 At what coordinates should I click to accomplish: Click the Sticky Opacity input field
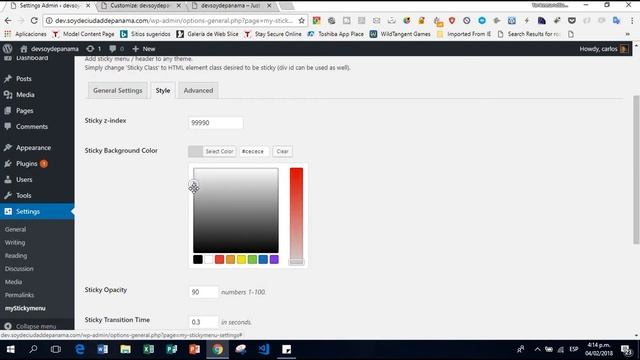tap(203, 292)
